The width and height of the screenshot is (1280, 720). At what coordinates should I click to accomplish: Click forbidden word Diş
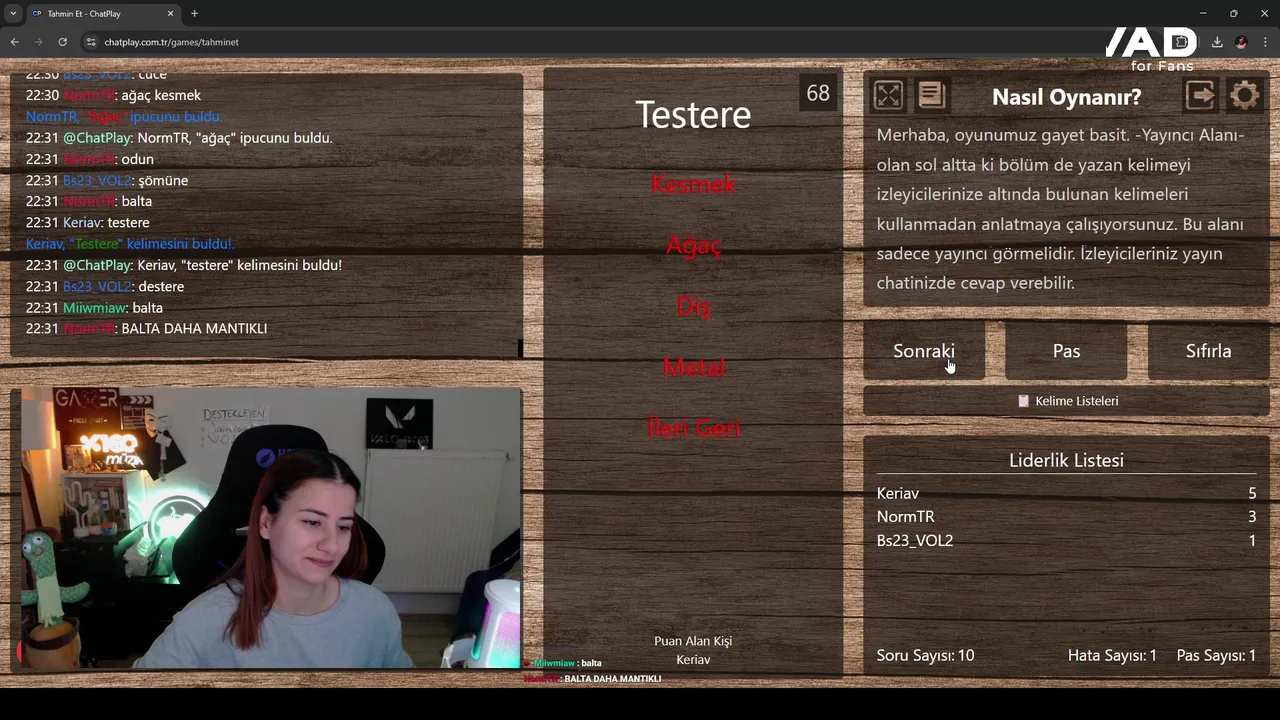pyautogui.click(x=693, y=307)
